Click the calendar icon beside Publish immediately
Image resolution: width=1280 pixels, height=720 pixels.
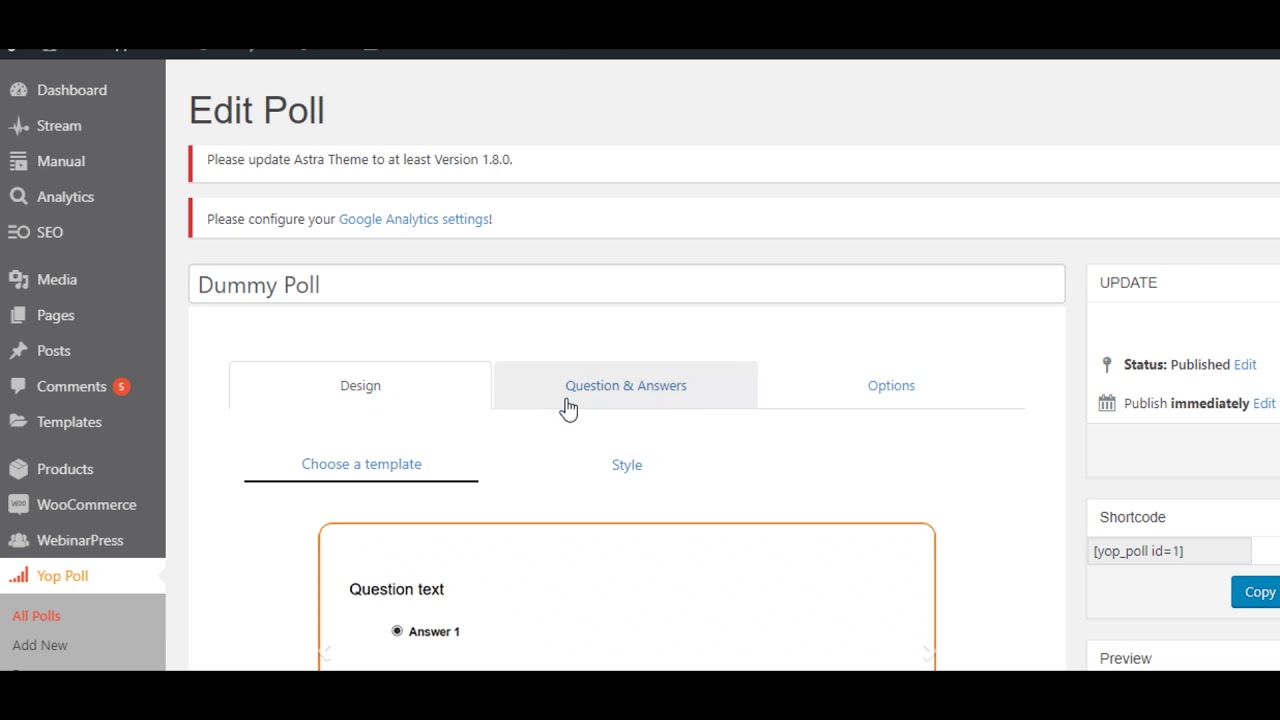pyautogui.click(x=1107, y=403)
